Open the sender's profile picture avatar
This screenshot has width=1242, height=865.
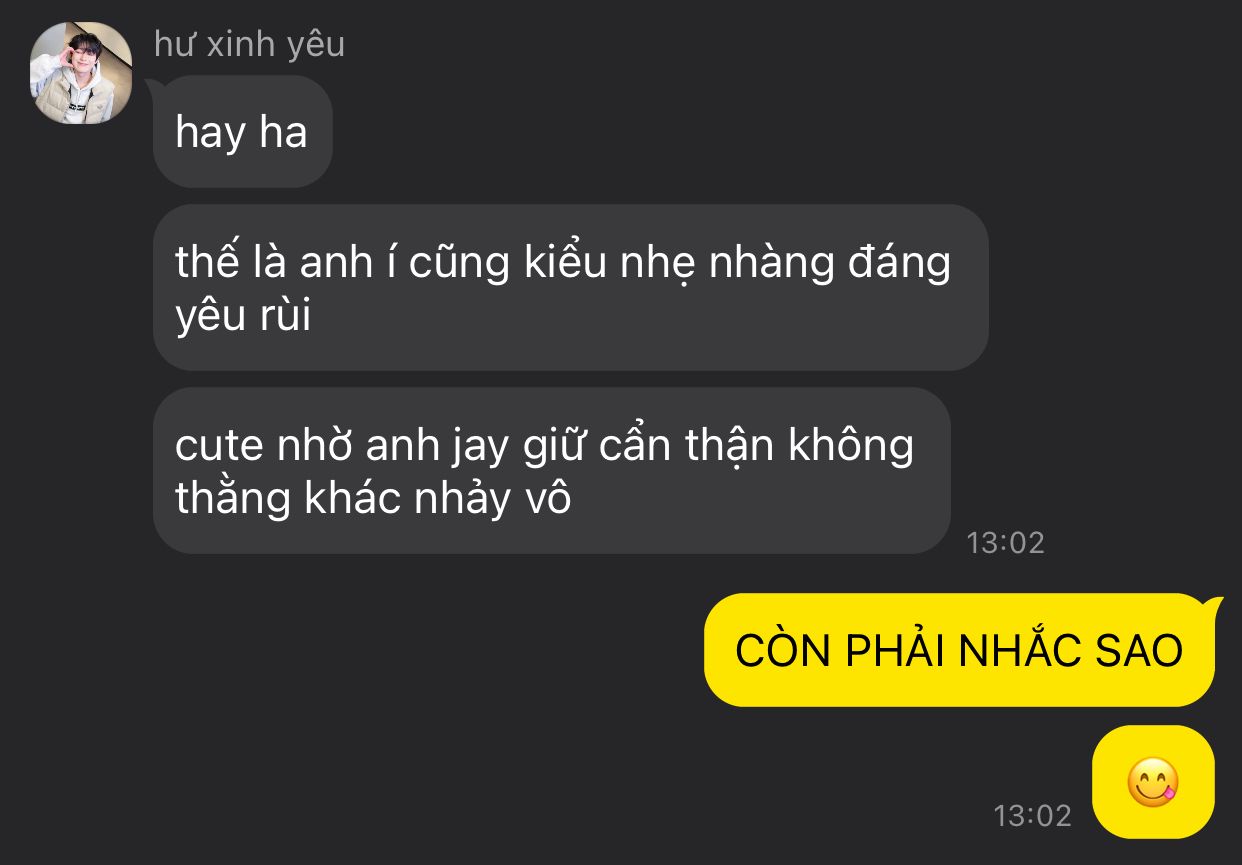coord(81,73)
